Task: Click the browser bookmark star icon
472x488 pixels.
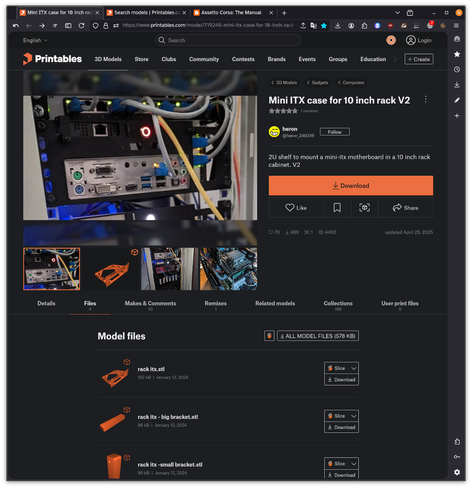Action: point(324,26)
